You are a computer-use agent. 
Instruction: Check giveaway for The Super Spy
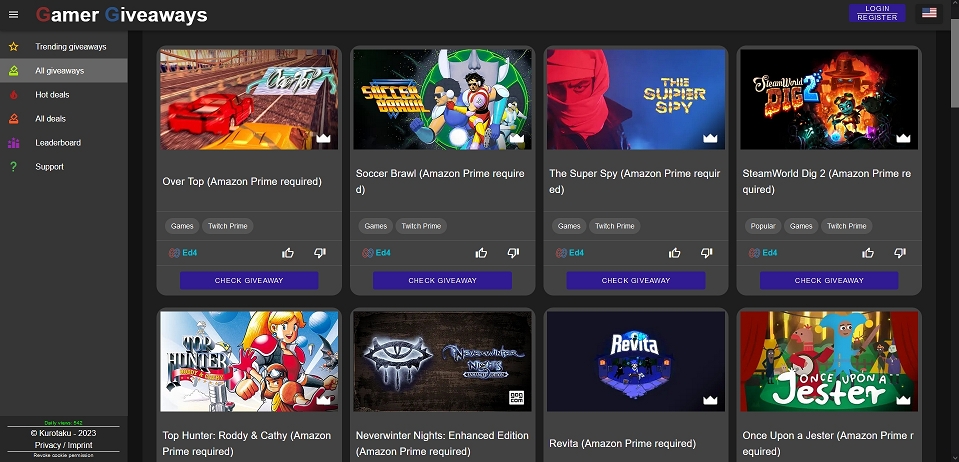(635, 280)
